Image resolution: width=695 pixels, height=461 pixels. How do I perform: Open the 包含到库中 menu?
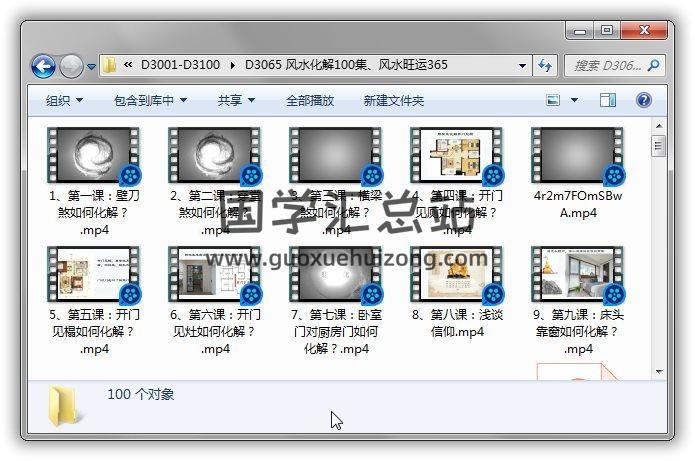pyautogui.click(x=150, y=101)
